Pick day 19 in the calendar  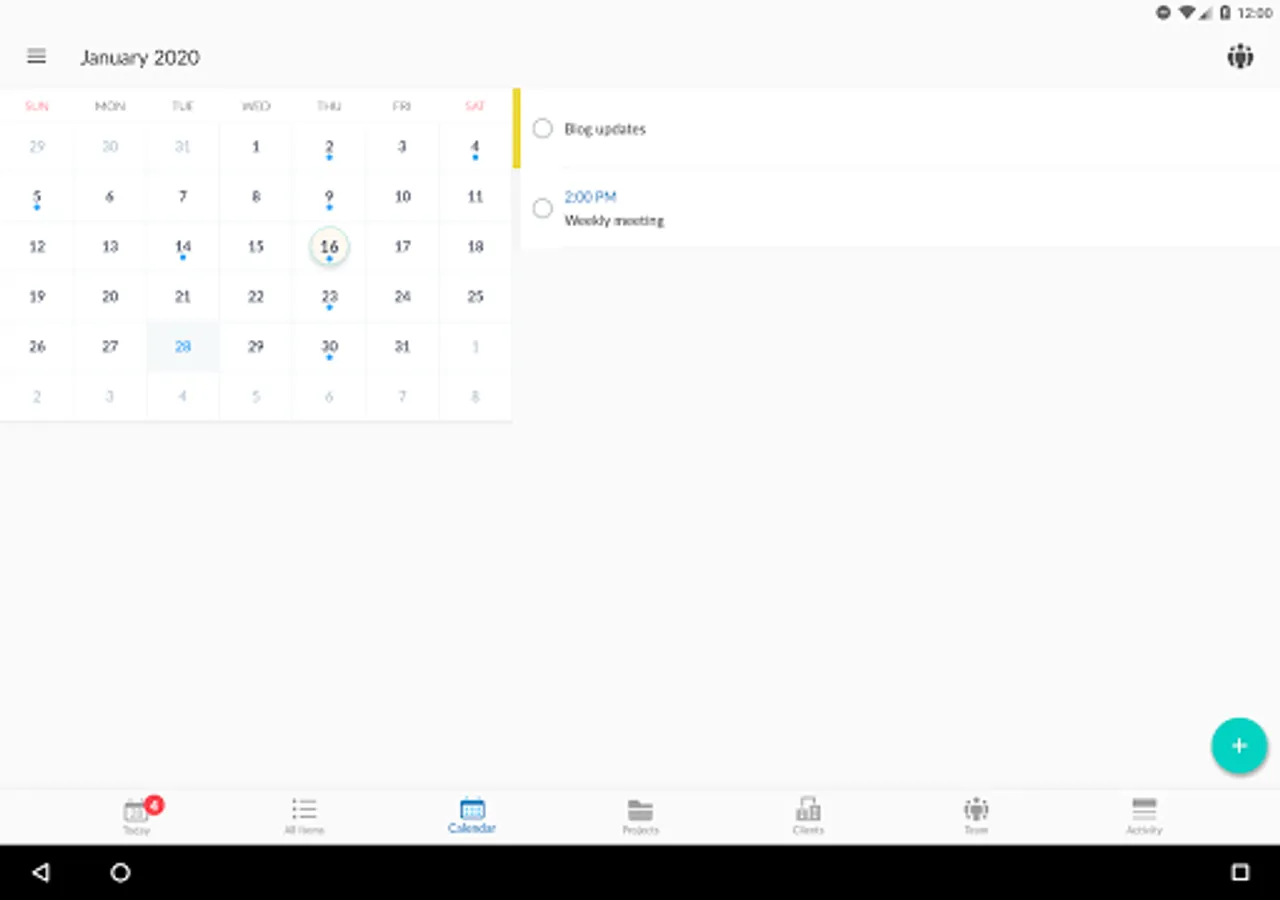point(37,297)
